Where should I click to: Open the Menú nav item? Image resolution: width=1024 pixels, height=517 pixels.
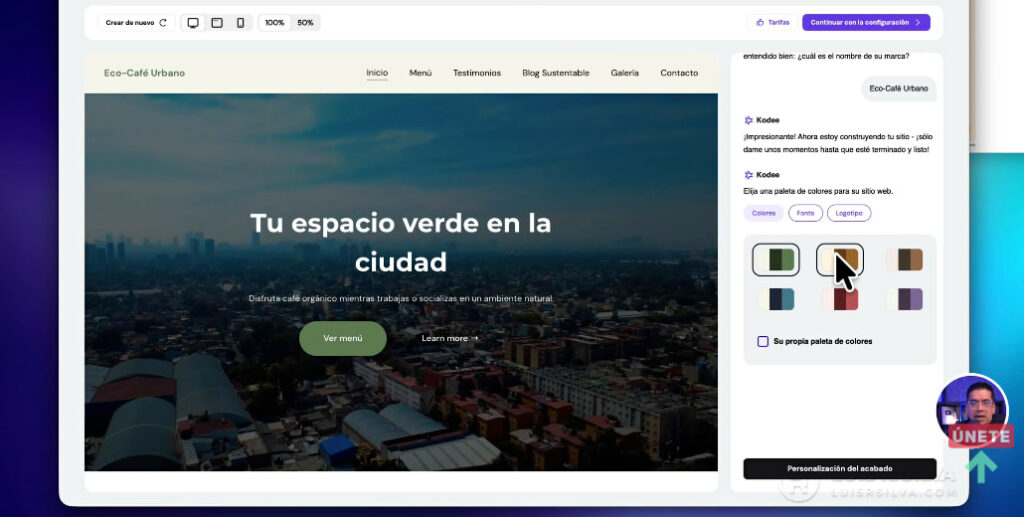click(x=421, y=73)
